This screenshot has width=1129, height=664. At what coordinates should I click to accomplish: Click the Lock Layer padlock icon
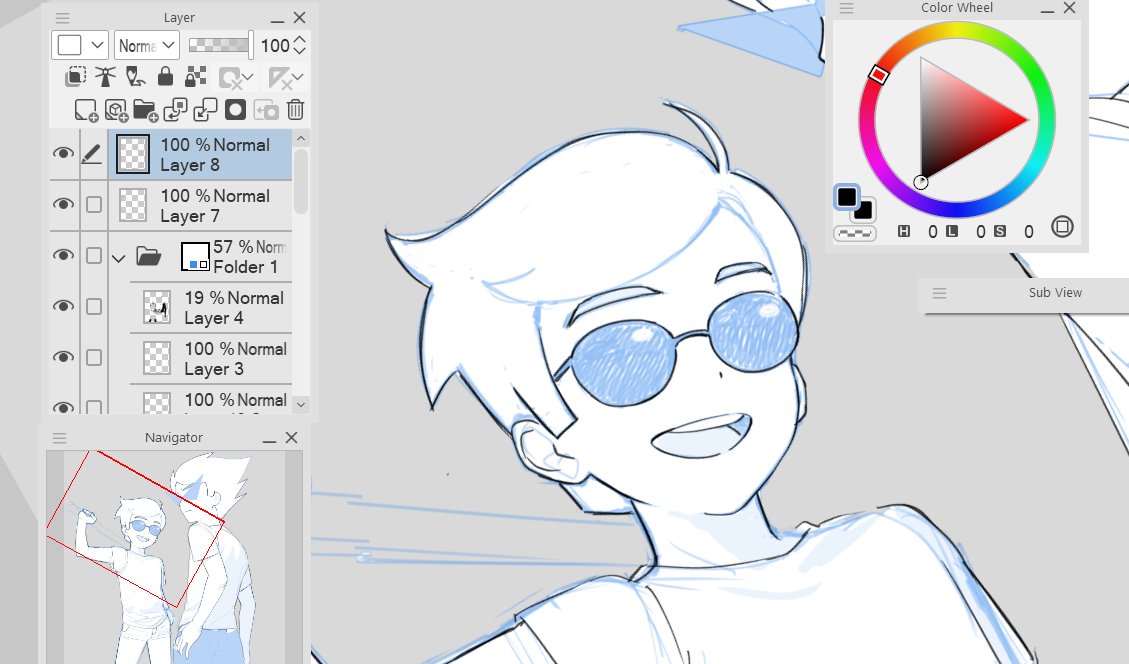click(x=165, y=76)
